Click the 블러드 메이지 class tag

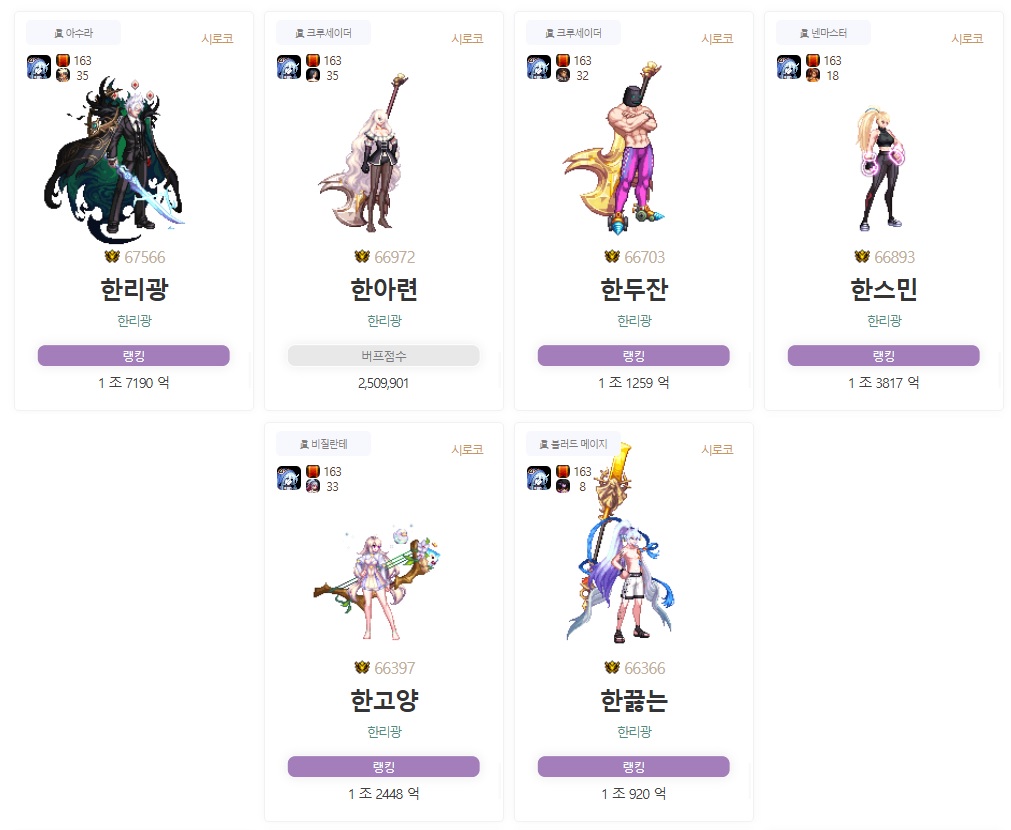point(573,444)
